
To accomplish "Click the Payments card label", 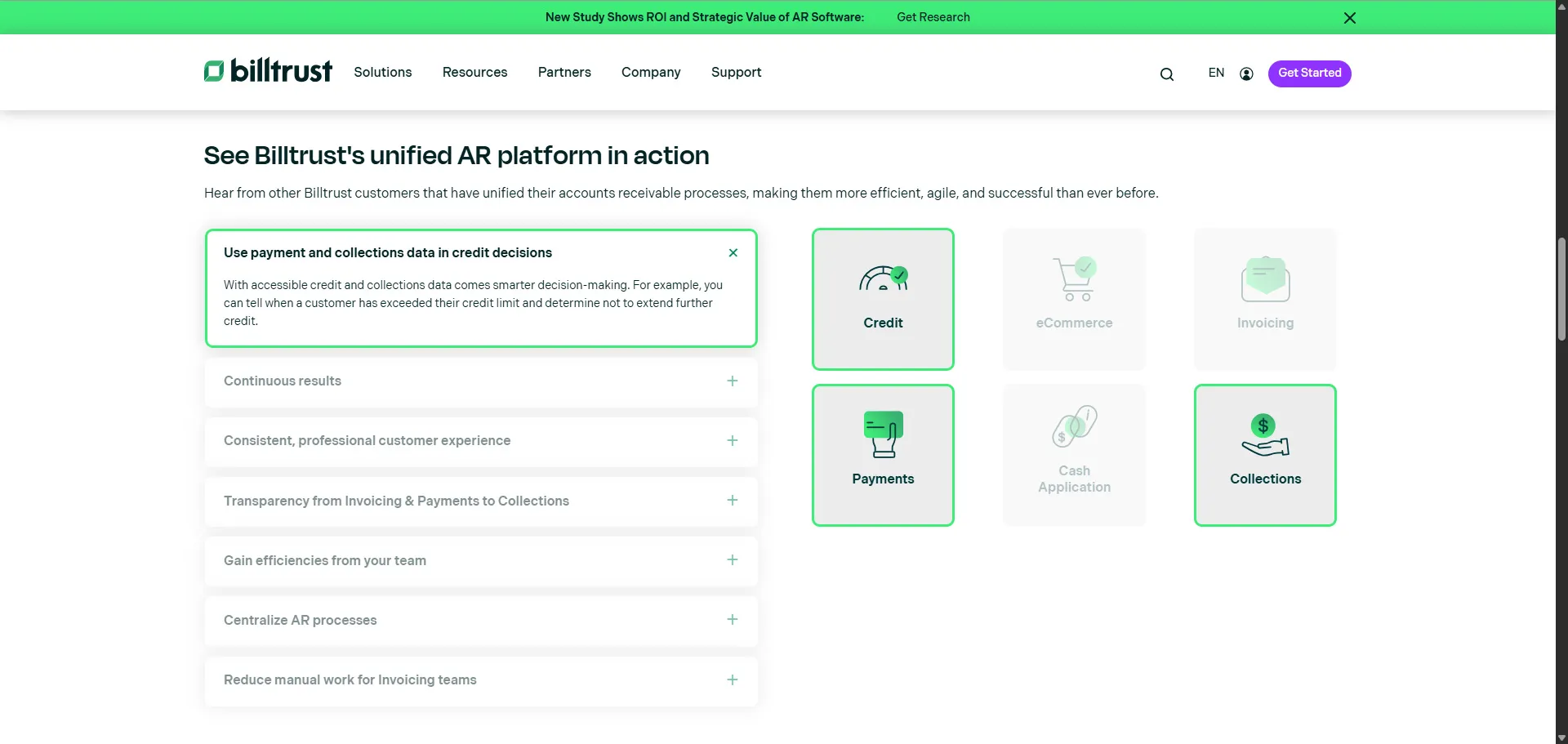I will click(883, 479).
